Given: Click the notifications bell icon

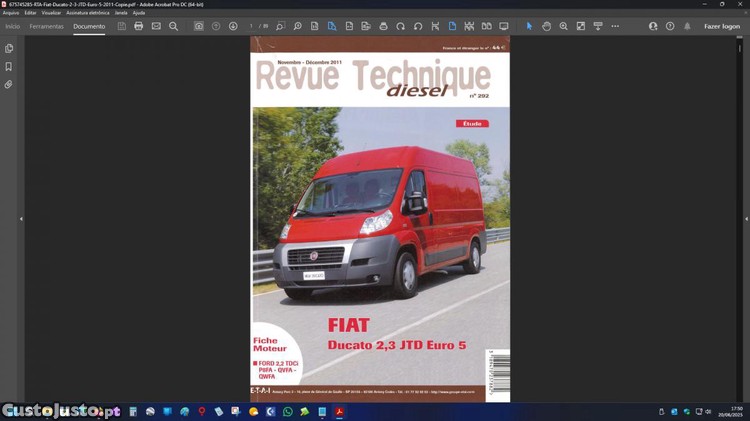Looking at the screenshot, I should click(687, 26).
